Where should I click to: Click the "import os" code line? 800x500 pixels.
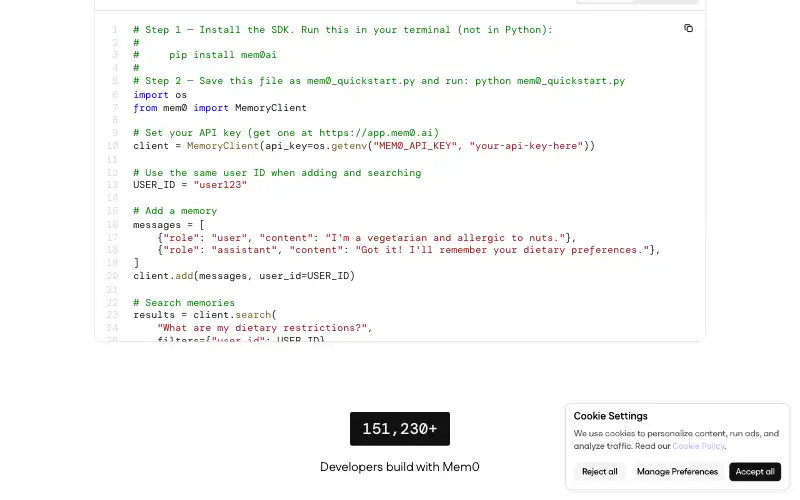click(x=160, y=95)
